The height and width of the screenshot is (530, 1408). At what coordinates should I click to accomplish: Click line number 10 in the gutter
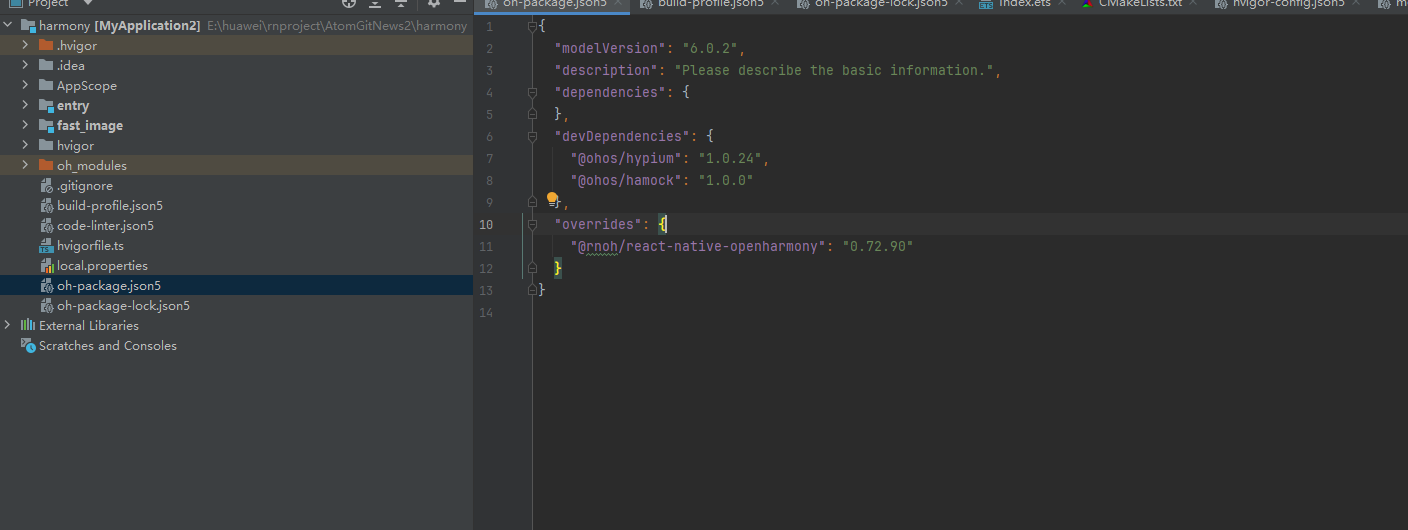tap(486, 224)
